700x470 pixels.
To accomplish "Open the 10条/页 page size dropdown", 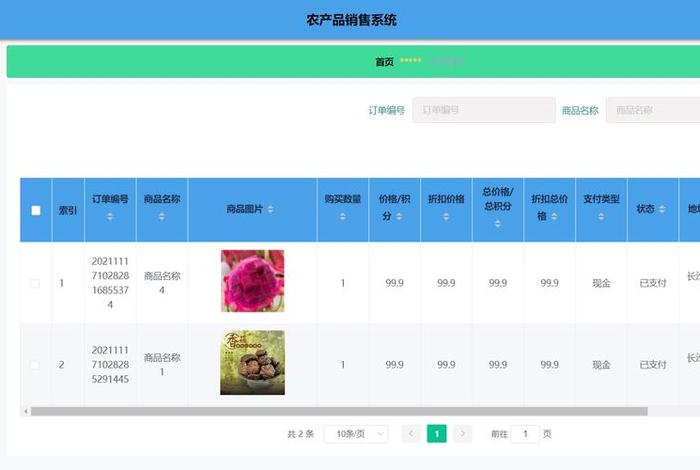I will click(x=356, y=434).
